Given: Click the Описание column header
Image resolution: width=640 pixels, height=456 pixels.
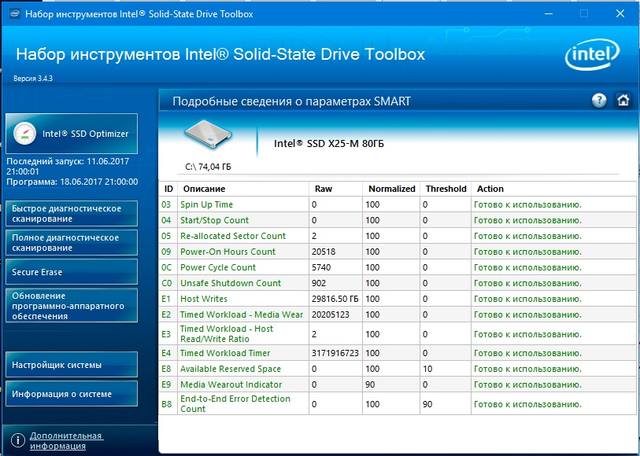Looking at the screenshot, I should tap(204, 189).
